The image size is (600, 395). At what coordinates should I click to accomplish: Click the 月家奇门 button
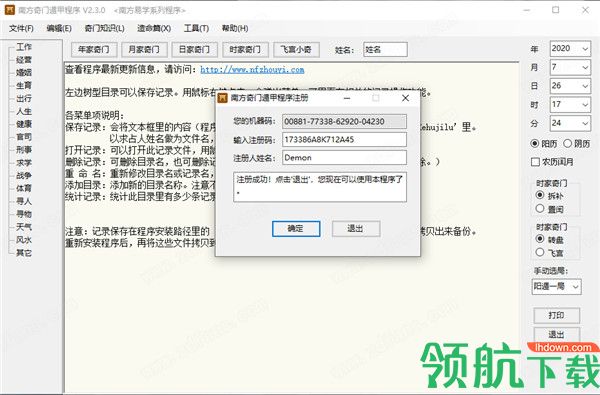144,49
